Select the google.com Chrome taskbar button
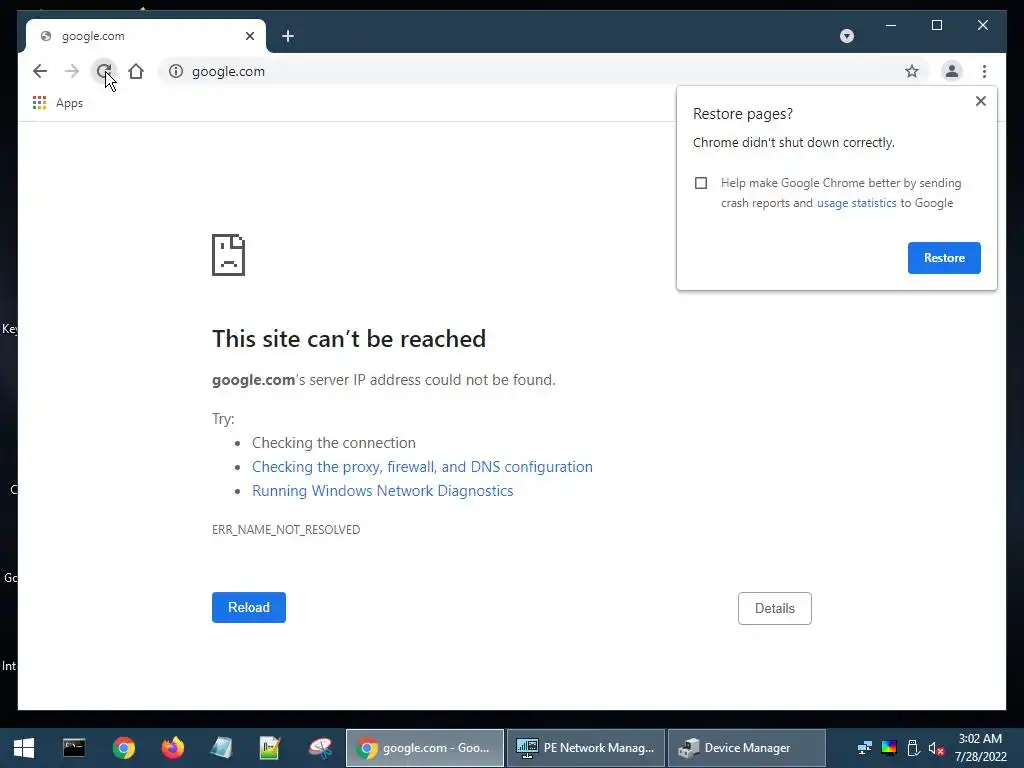Screen dimensions: 1024x768 (424, 748)
